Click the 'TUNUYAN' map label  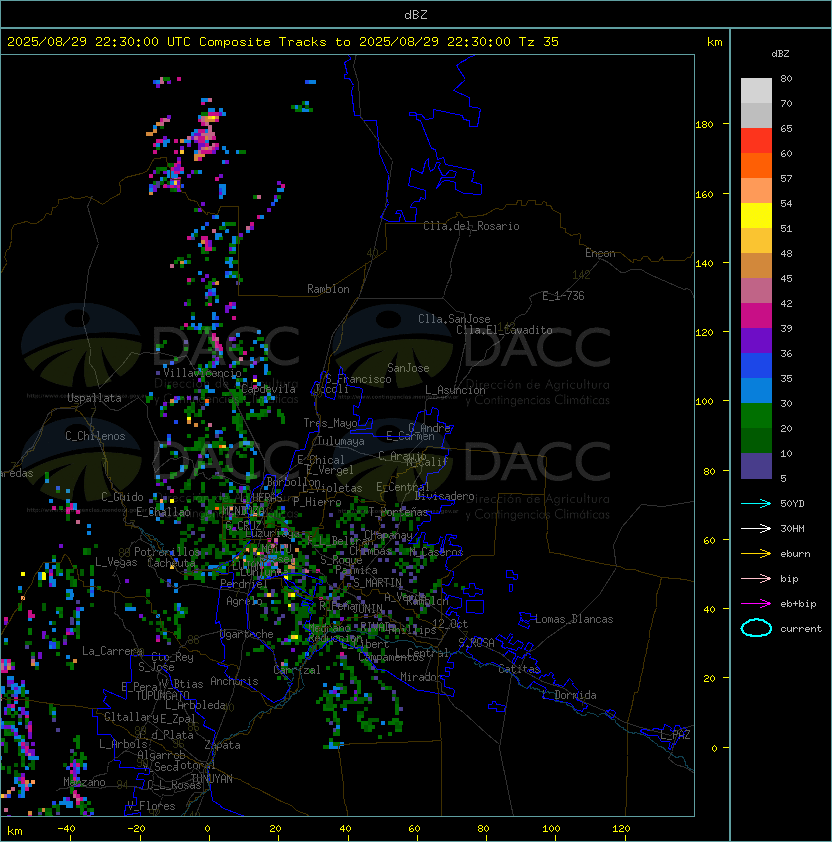coord(212,779)
